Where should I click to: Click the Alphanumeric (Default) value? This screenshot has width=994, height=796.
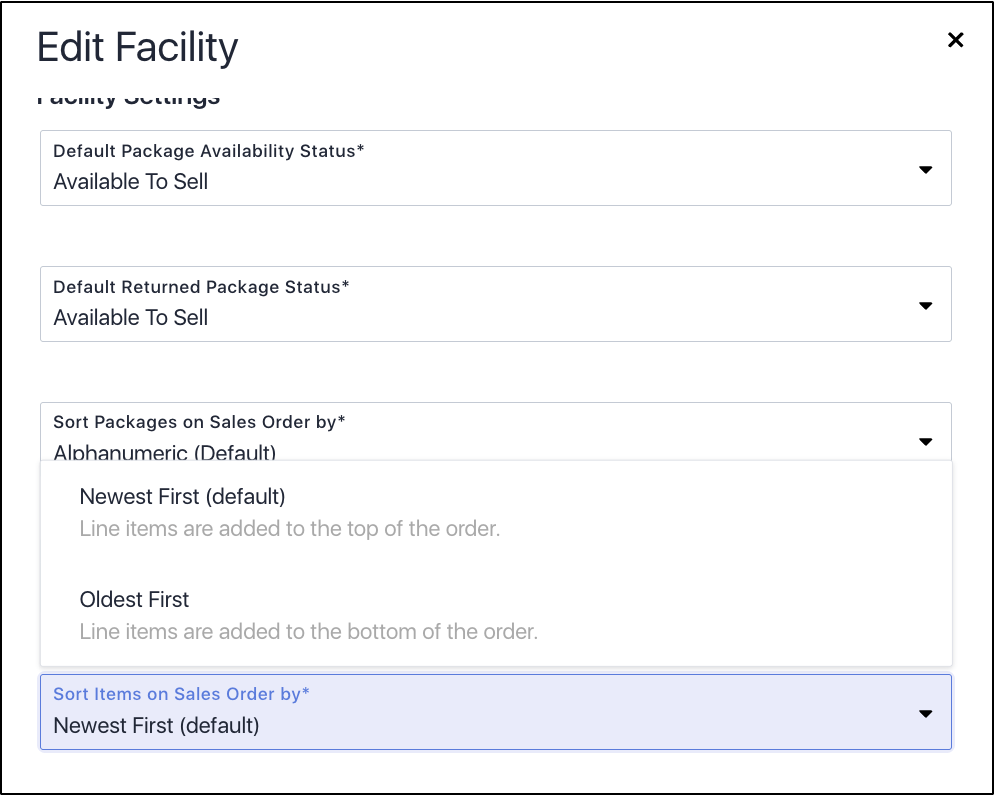pyautogui.click(x=165, y=452)
